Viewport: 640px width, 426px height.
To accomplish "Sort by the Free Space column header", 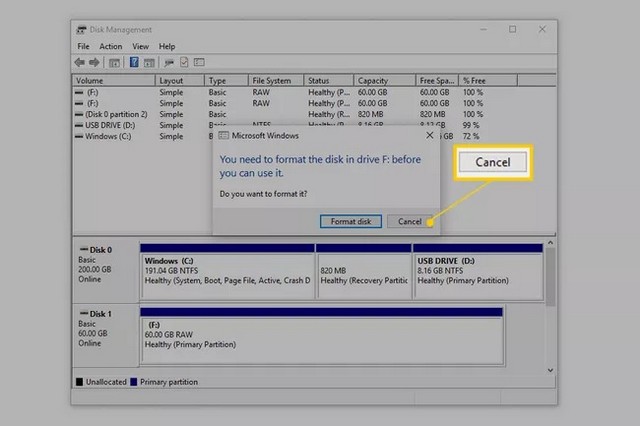I will (x=437, y=80).
